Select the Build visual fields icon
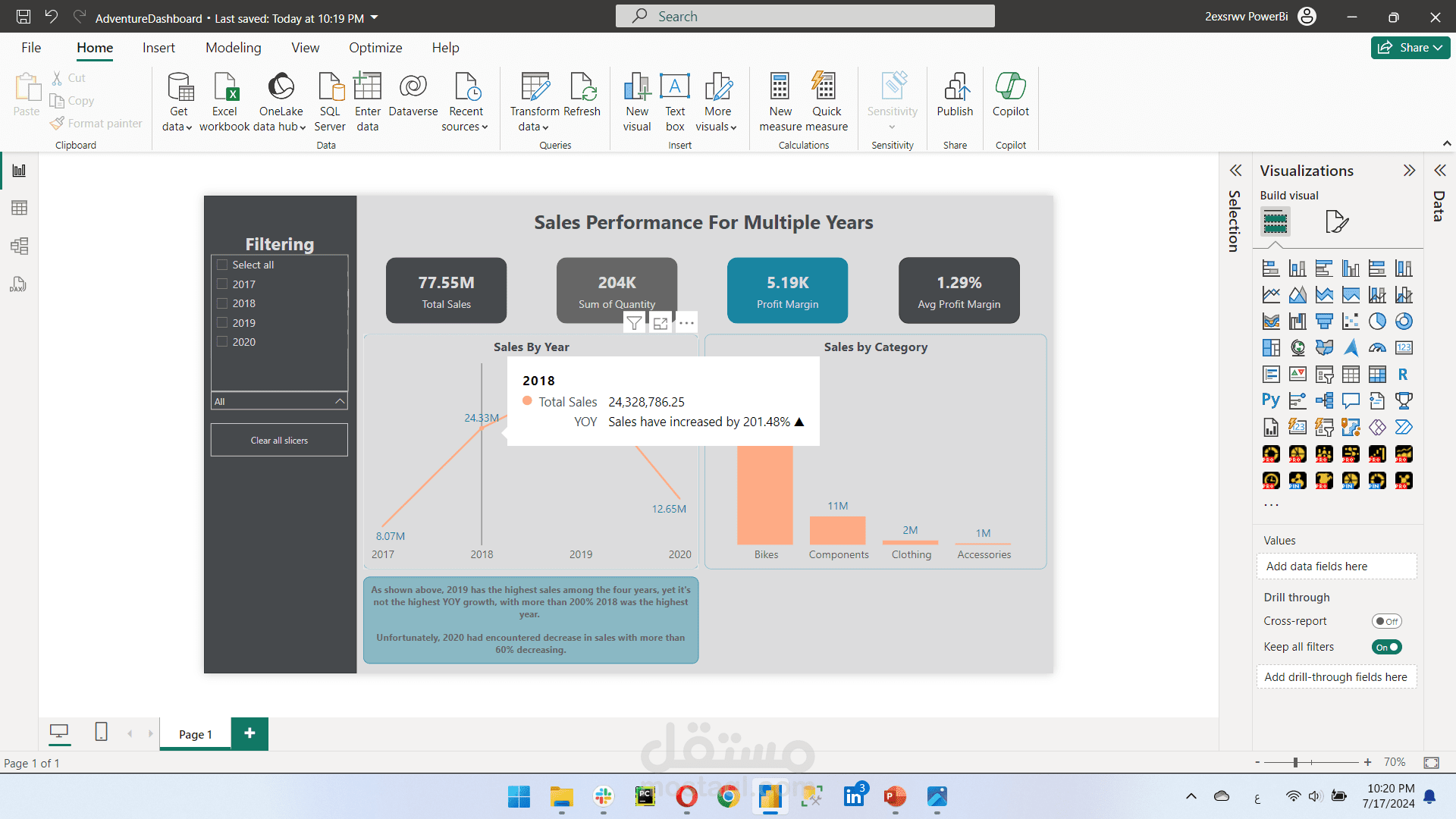The image size is (1456, 819). [x=1276, y=222]
